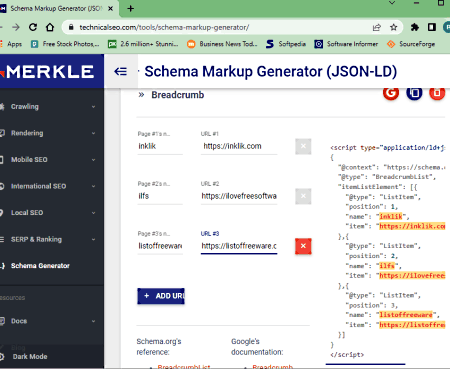Click the URL #3 listoffreeware field
Viewport: 450px width, 369px height.
pos(239,246)
